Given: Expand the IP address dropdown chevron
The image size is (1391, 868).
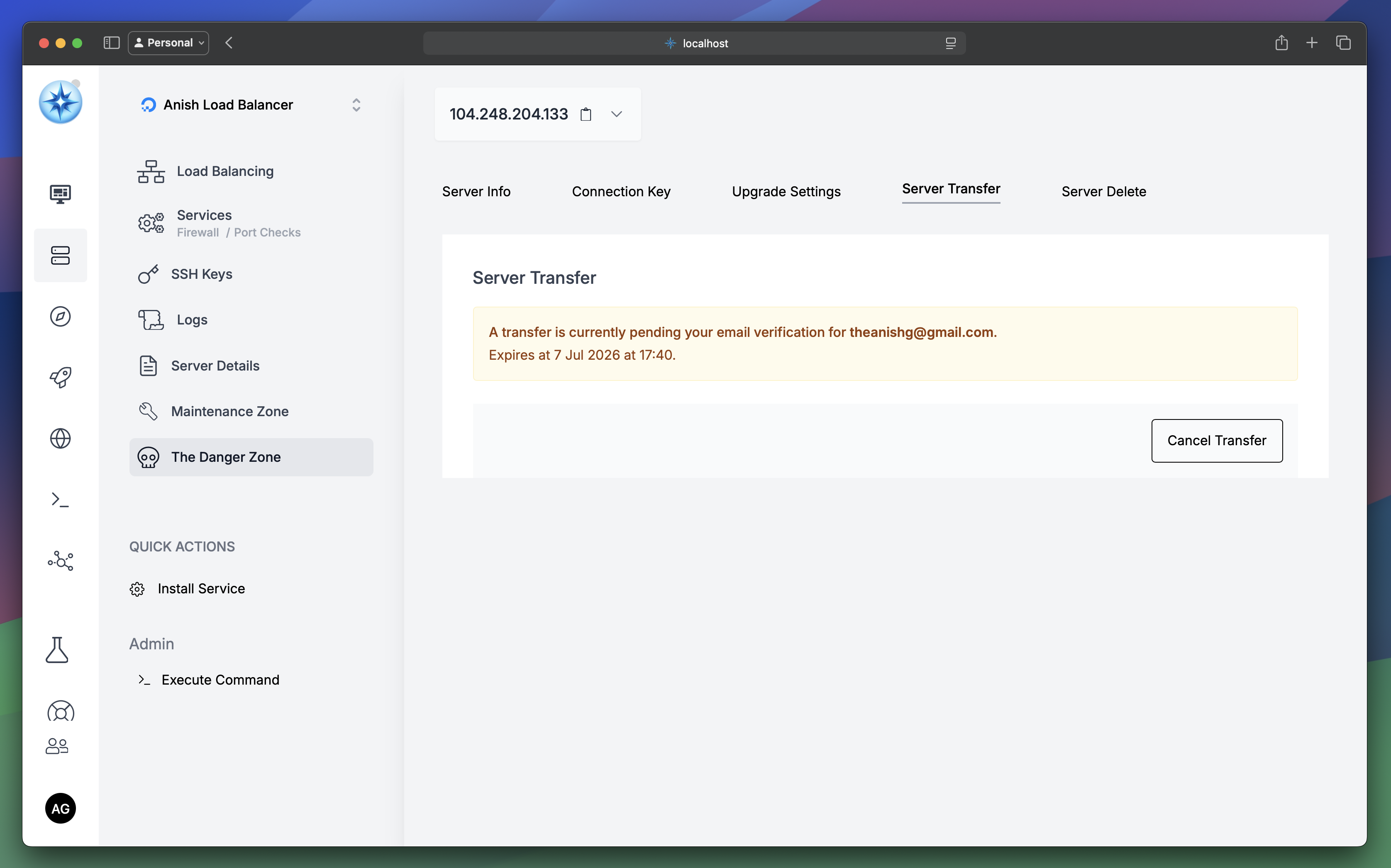Looking at the screenshot, I should 617,114.
